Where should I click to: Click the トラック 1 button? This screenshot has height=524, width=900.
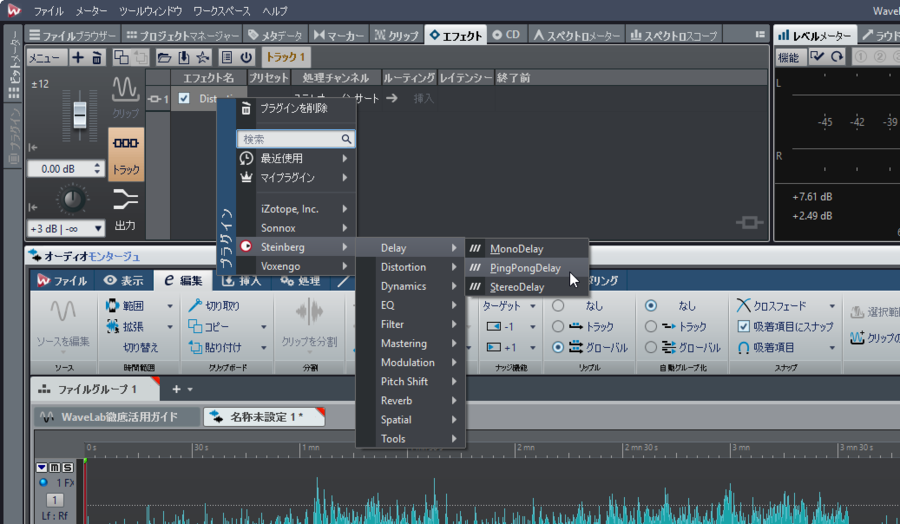click(x=286, y=57)
